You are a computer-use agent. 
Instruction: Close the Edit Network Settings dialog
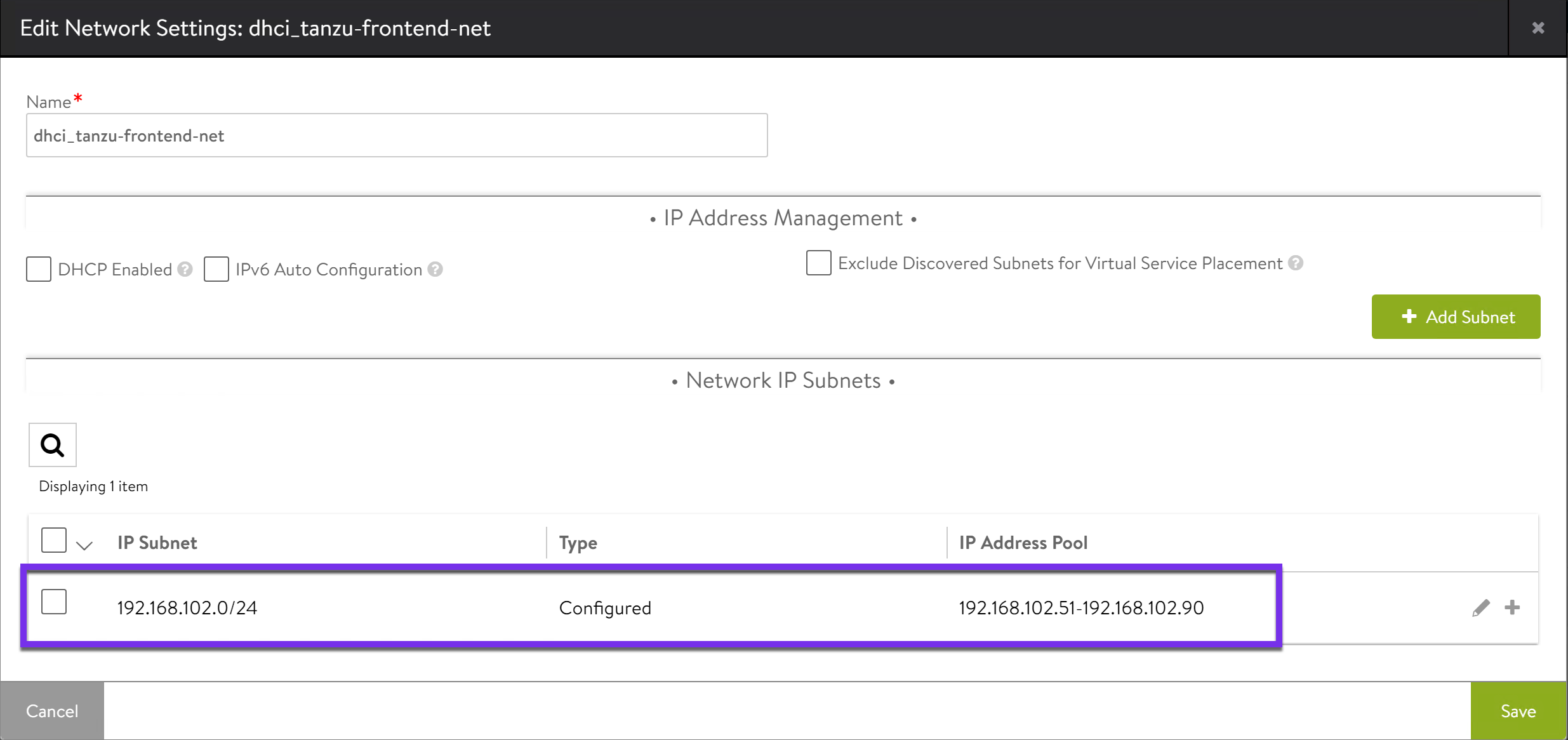(x=1538, y=28)
